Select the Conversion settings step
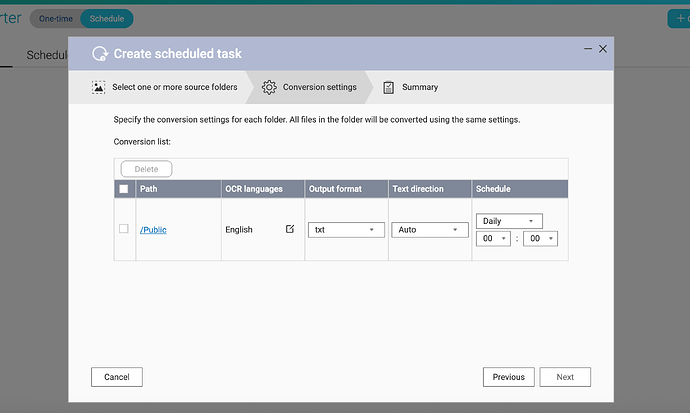Image resolution: width=690 pixels, height=413 pixels. click(x=310, y=87)
